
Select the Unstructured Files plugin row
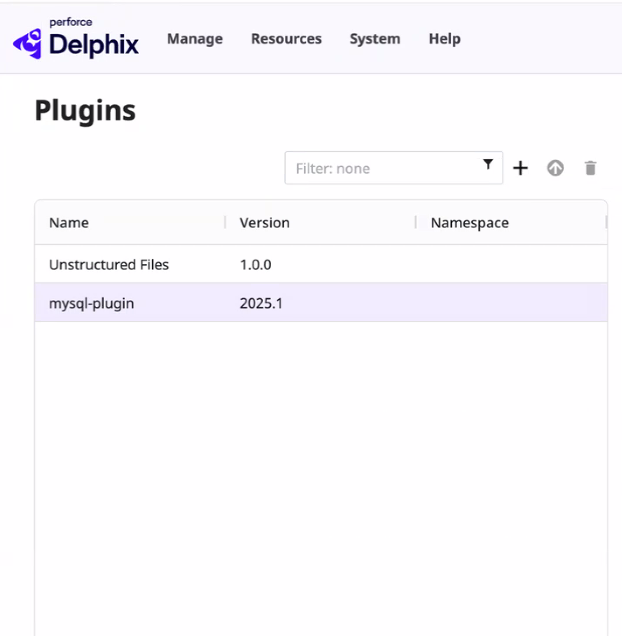click(109, 265)
